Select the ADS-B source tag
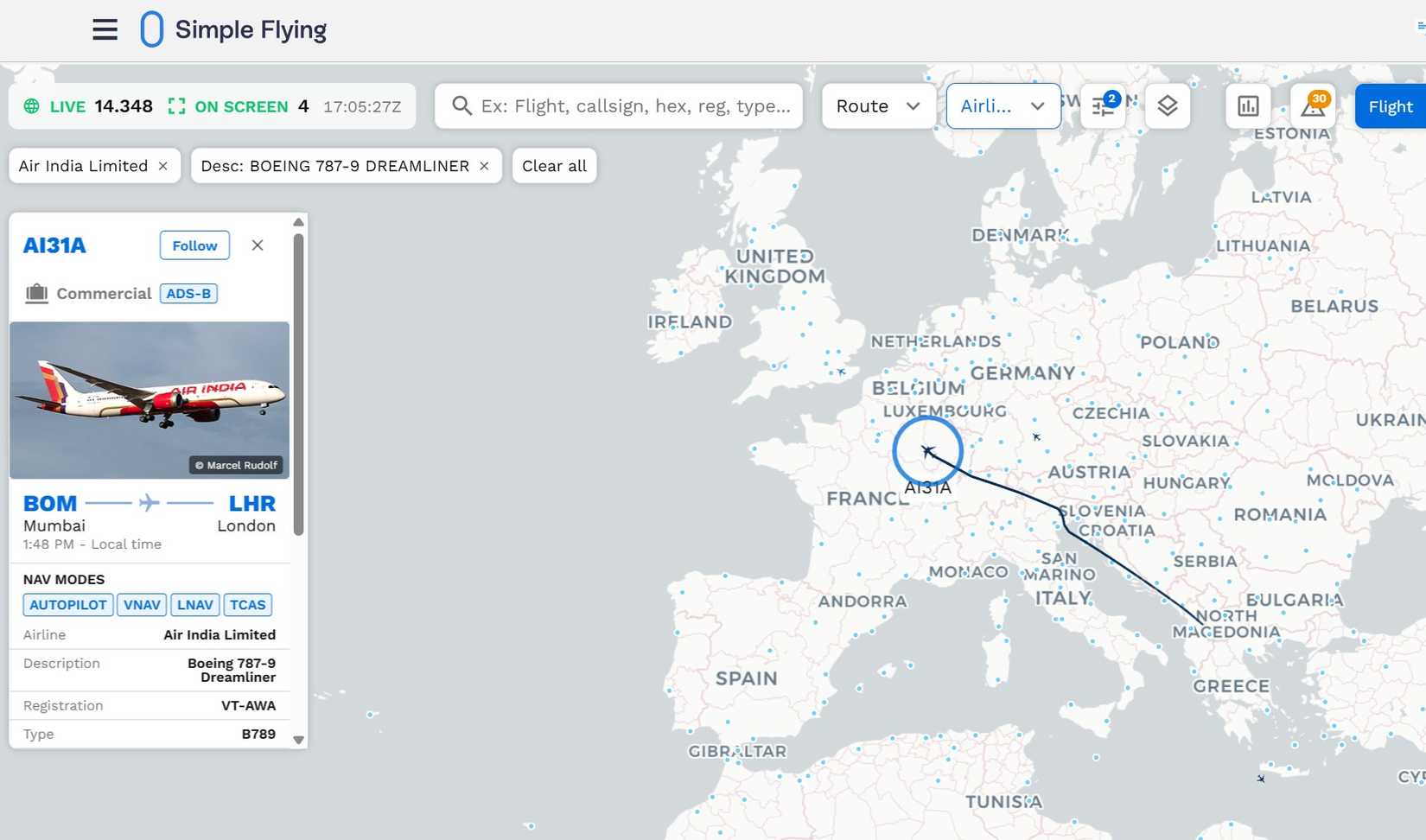 tap(188, 294)
